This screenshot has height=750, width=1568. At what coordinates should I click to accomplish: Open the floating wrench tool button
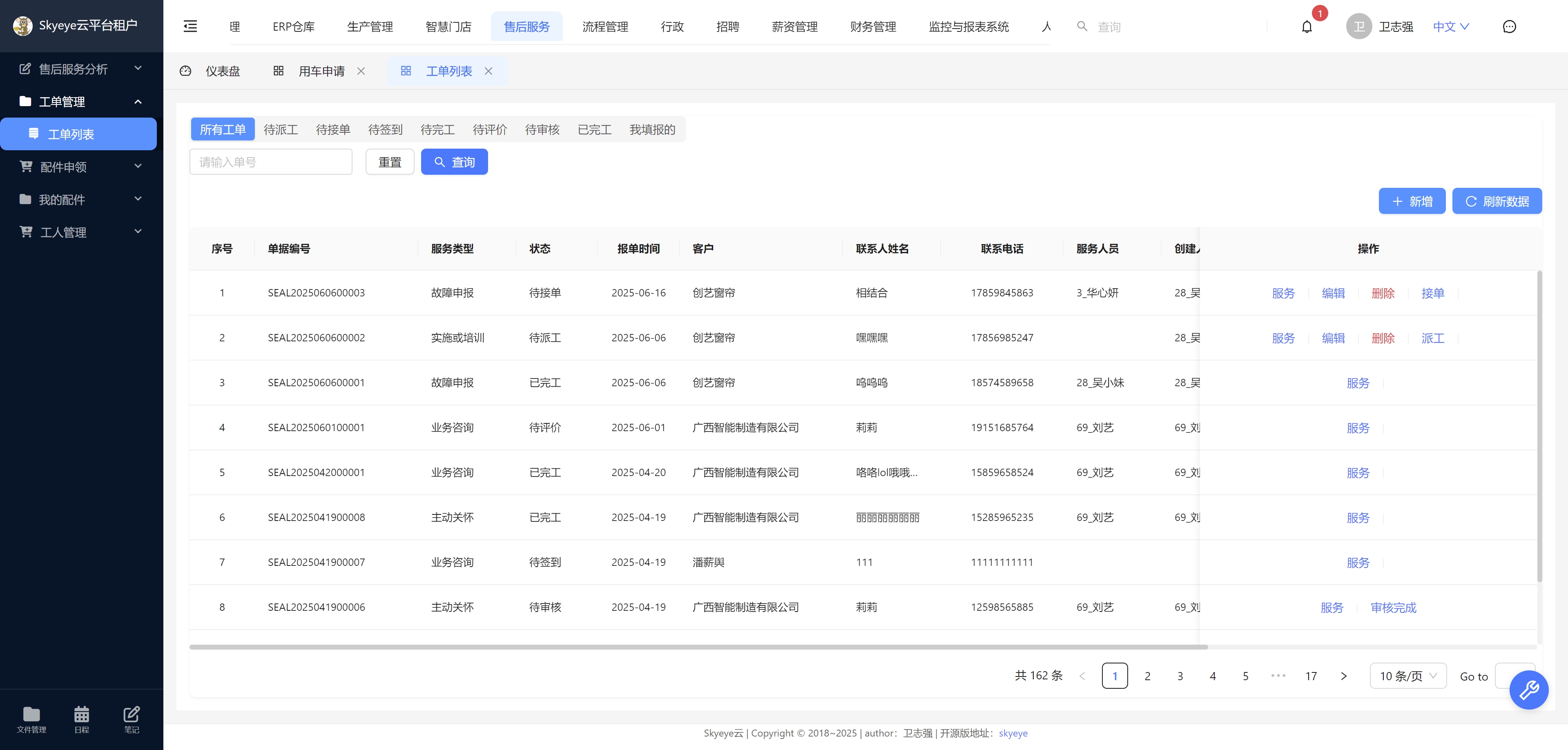click(1528, 690)
